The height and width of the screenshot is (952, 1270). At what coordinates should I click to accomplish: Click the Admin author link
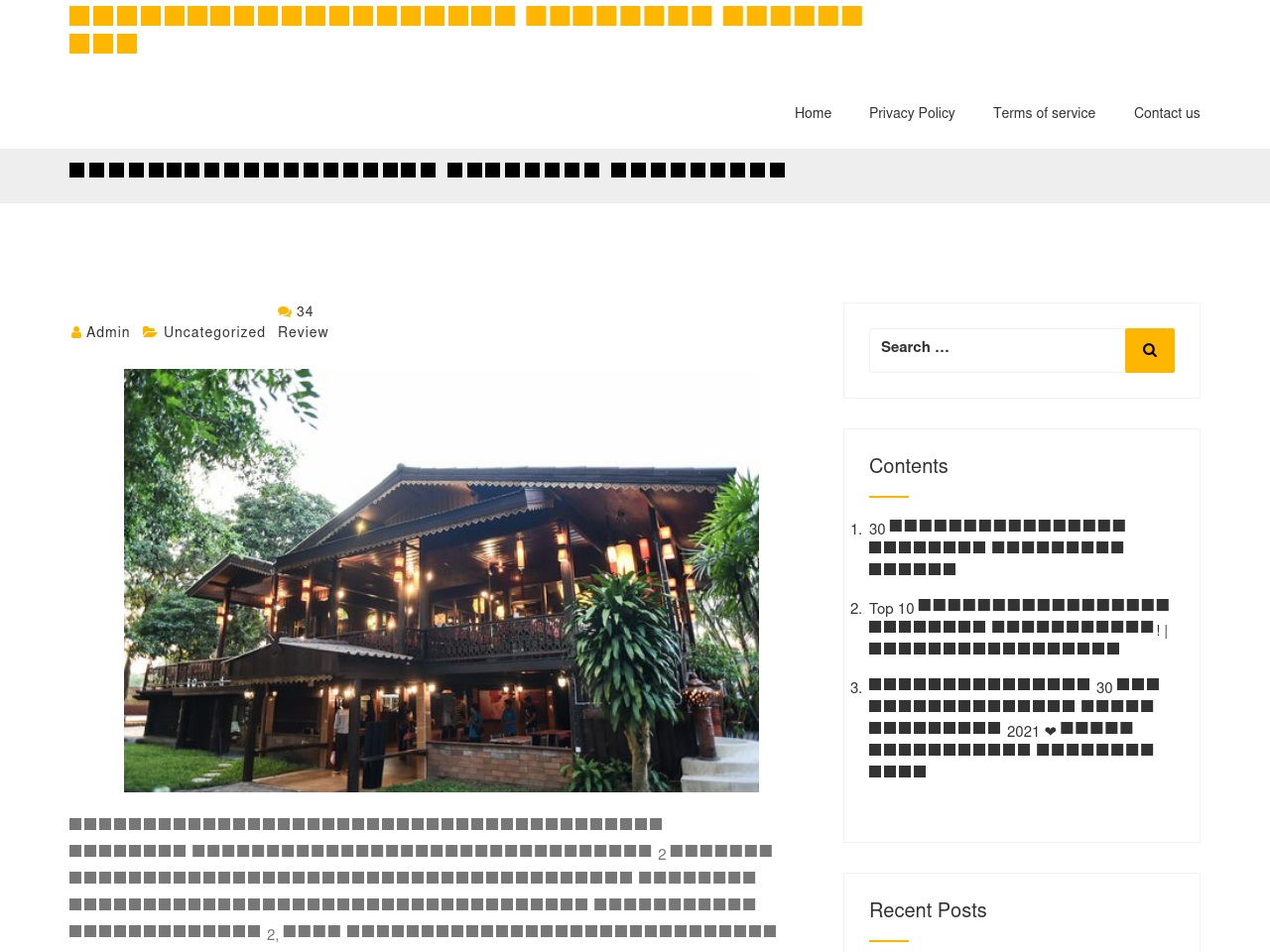tap(108, 332)
